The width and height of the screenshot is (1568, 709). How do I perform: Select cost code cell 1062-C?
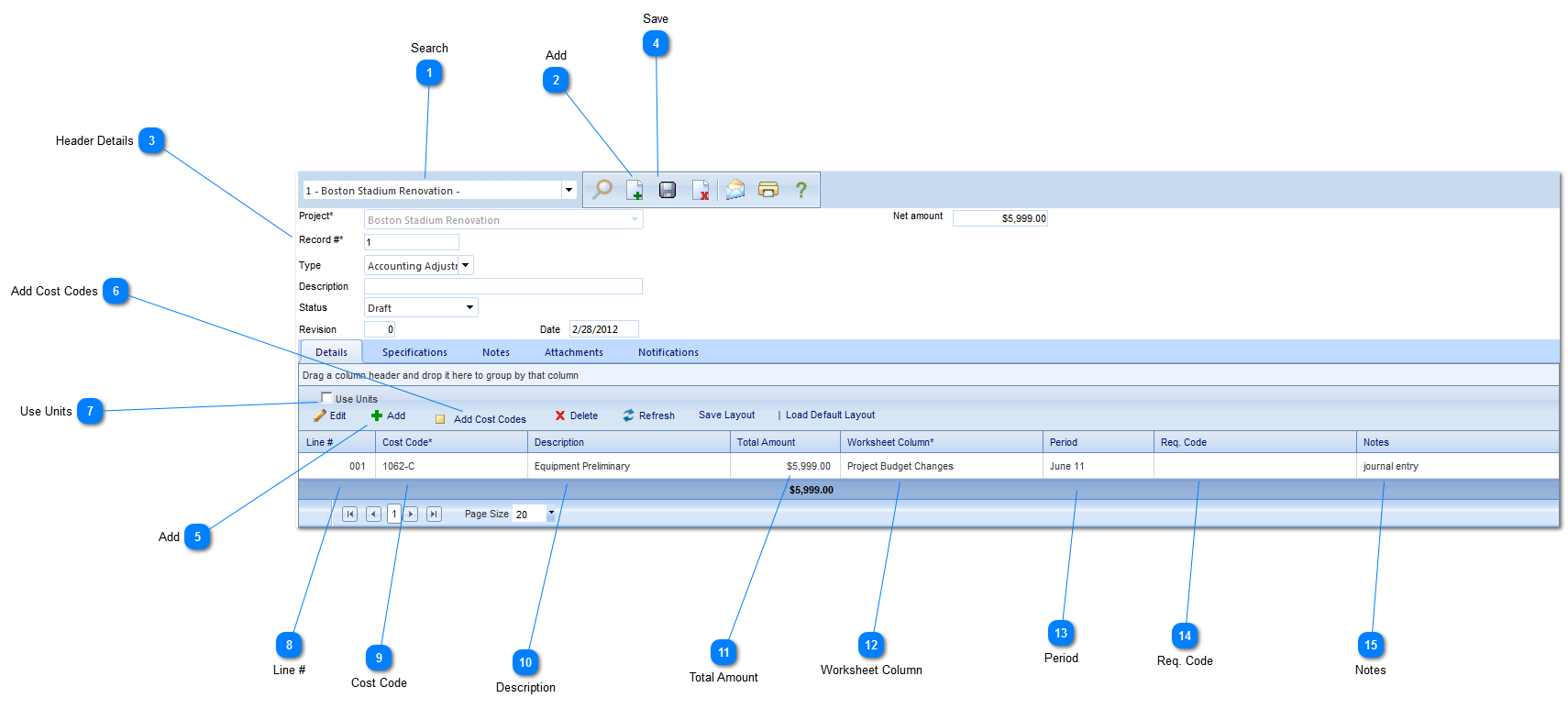click(451, 466)
